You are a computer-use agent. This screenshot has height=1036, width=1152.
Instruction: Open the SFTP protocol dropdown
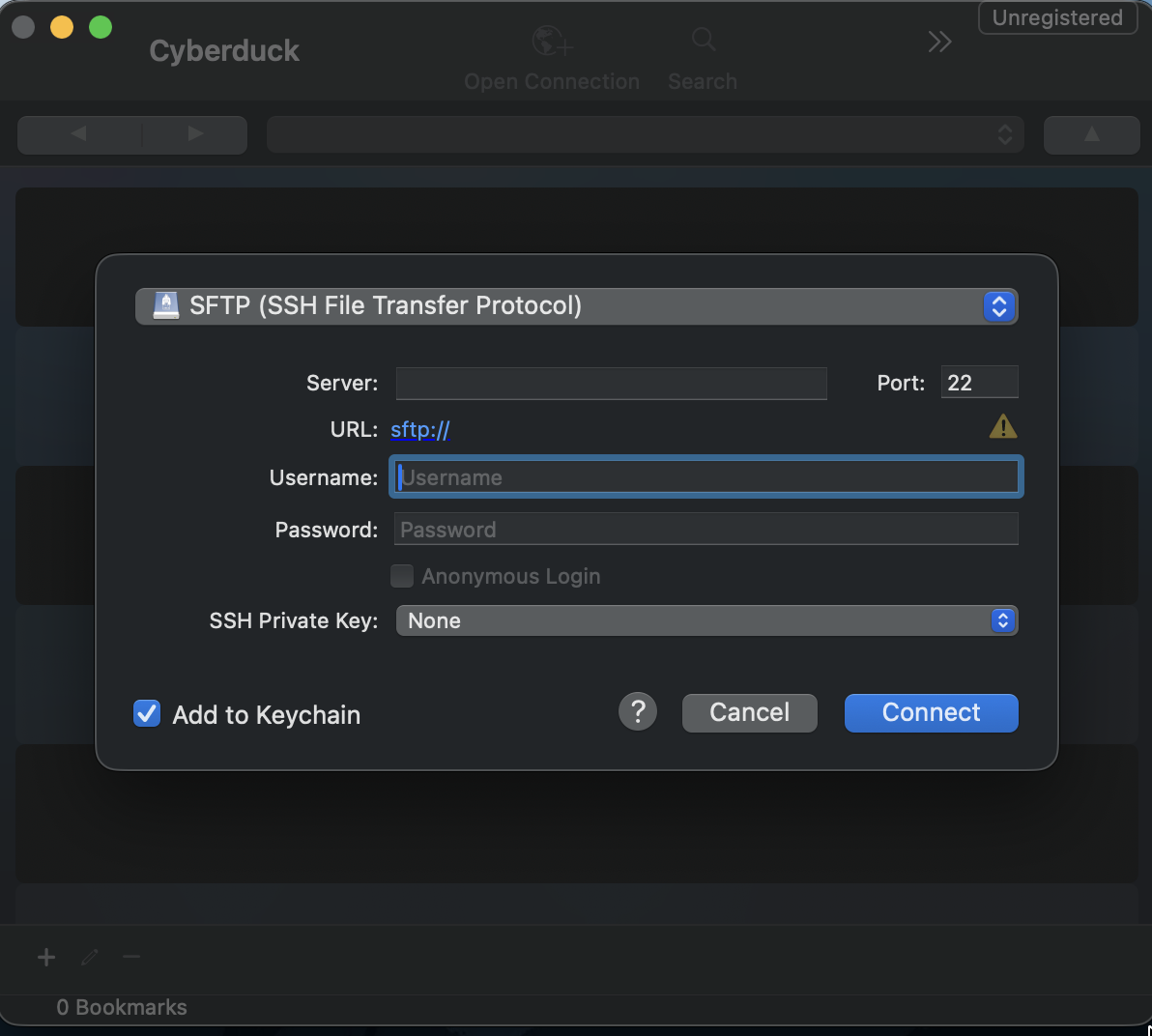pos(577,306)
